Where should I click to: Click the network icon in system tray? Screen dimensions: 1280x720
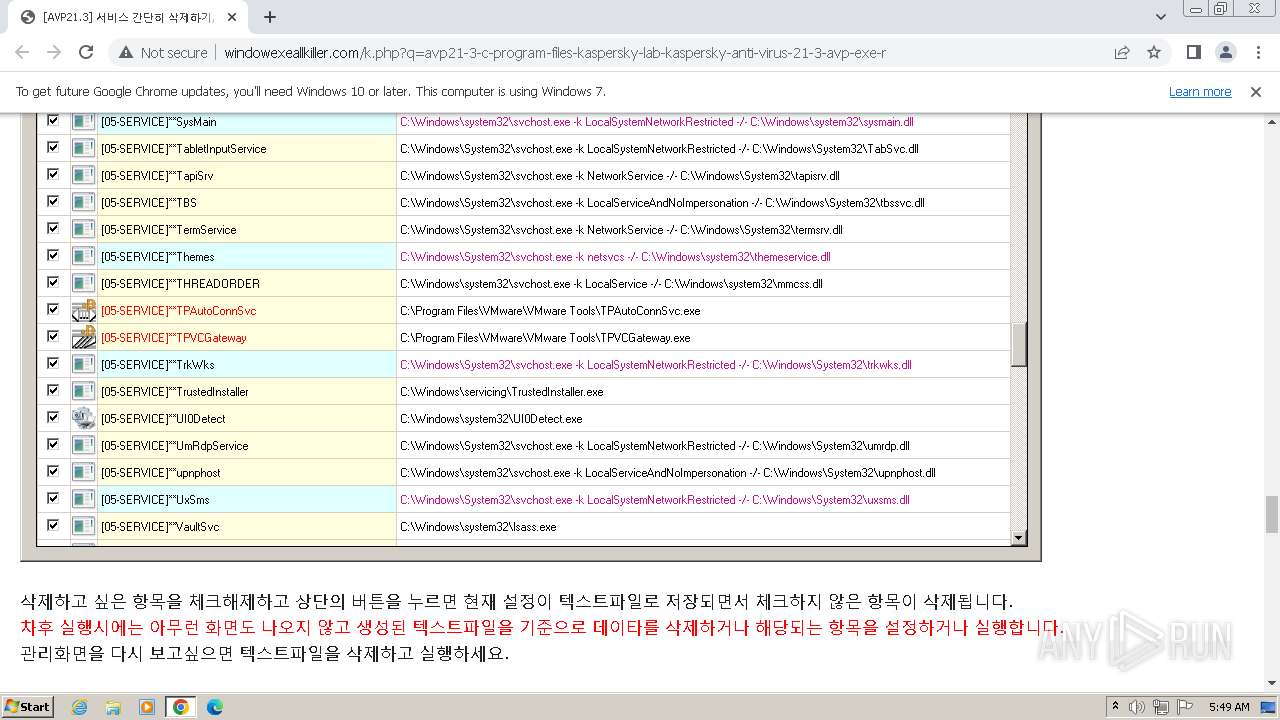[1161, 707]
